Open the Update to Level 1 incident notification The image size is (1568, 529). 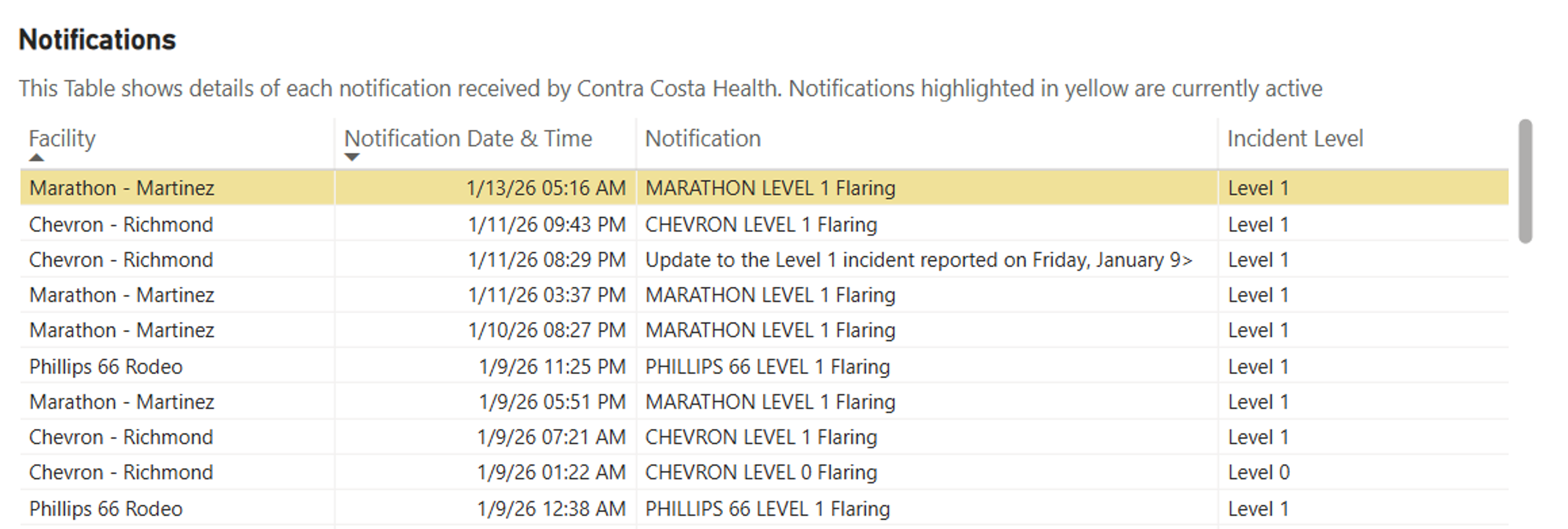click(918, 260)
